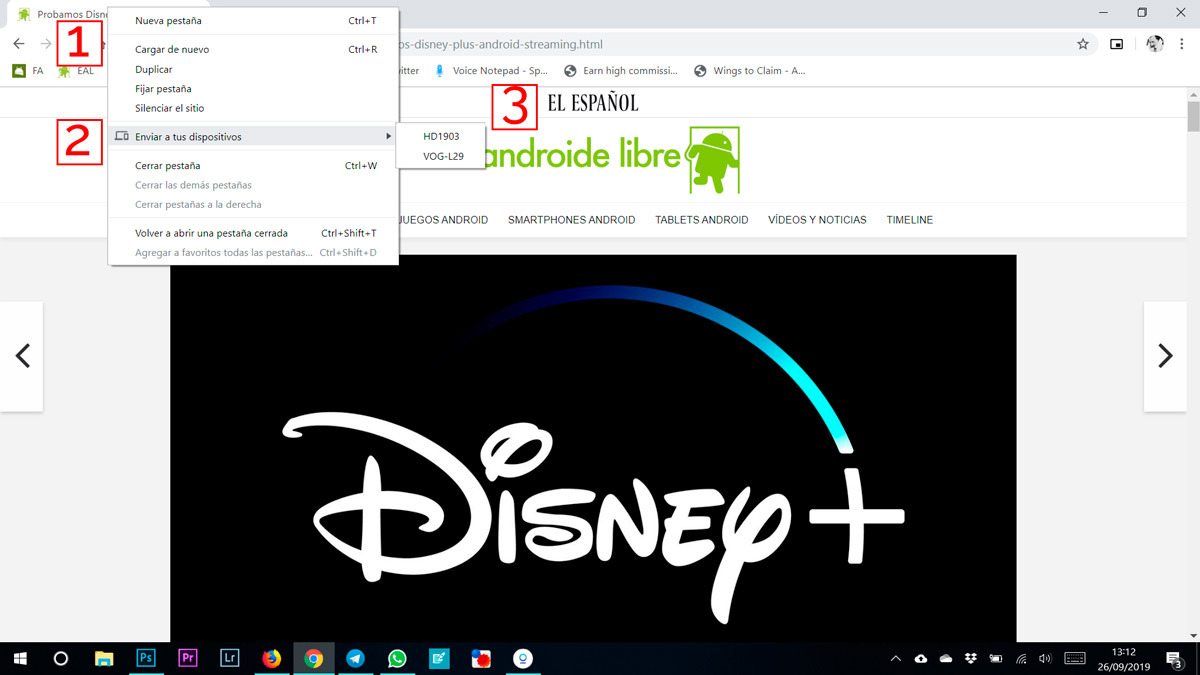Select 'Nueva pestaña' in context menu
The width and height of the screenshot is (1200, 675).
coord(168,20)
